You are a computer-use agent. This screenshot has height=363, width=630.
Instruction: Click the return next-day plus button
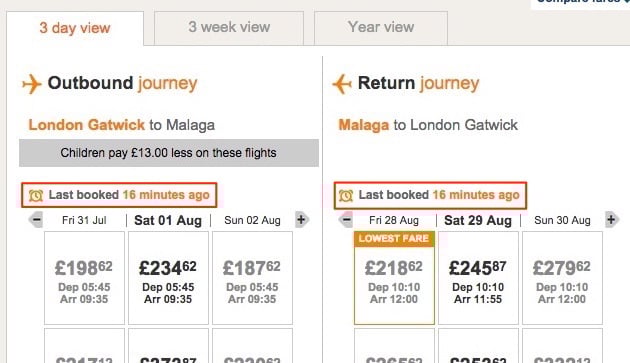(x=612, y=220)
